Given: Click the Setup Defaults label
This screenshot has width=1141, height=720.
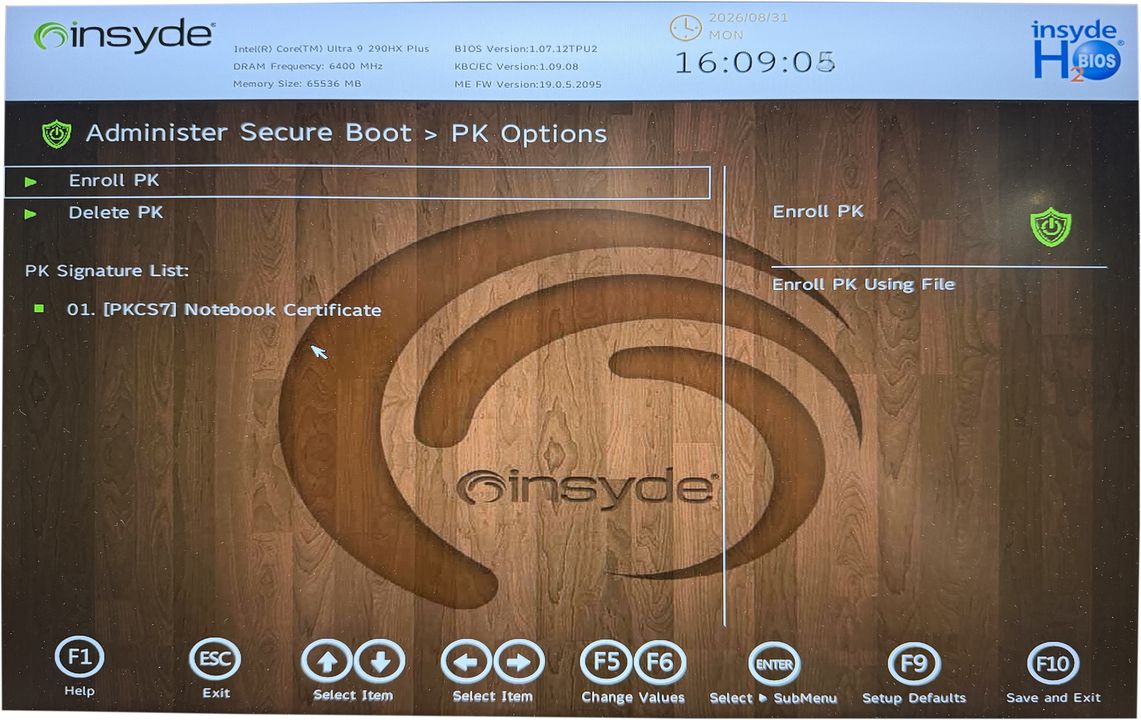Looking at the screenshot, I should [914, 698].
